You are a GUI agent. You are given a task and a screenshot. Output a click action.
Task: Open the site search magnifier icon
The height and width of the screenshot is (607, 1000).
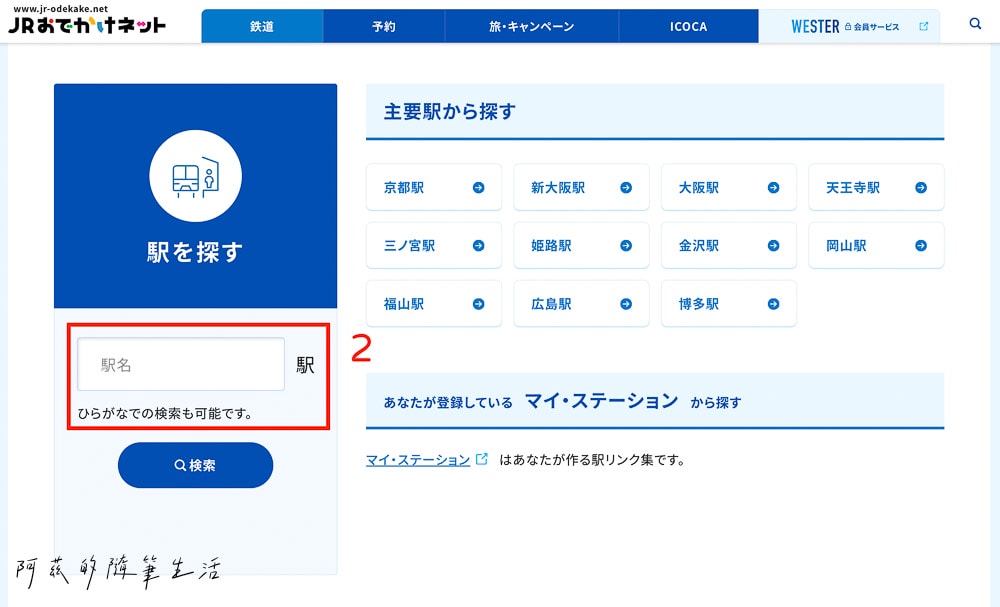tap(975, 24)
